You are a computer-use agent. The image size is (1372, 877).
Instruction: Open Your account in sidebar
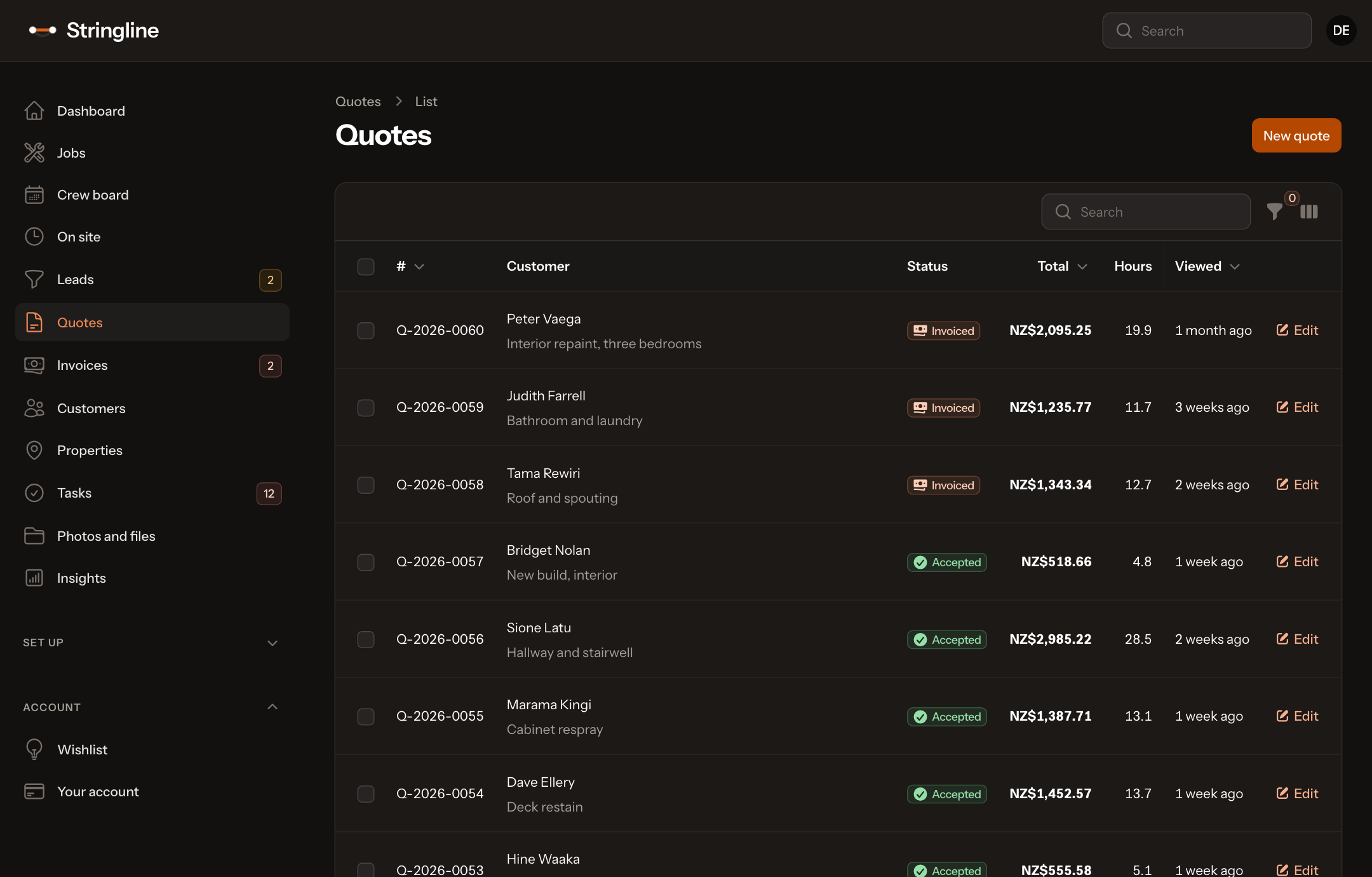[152, 791]
